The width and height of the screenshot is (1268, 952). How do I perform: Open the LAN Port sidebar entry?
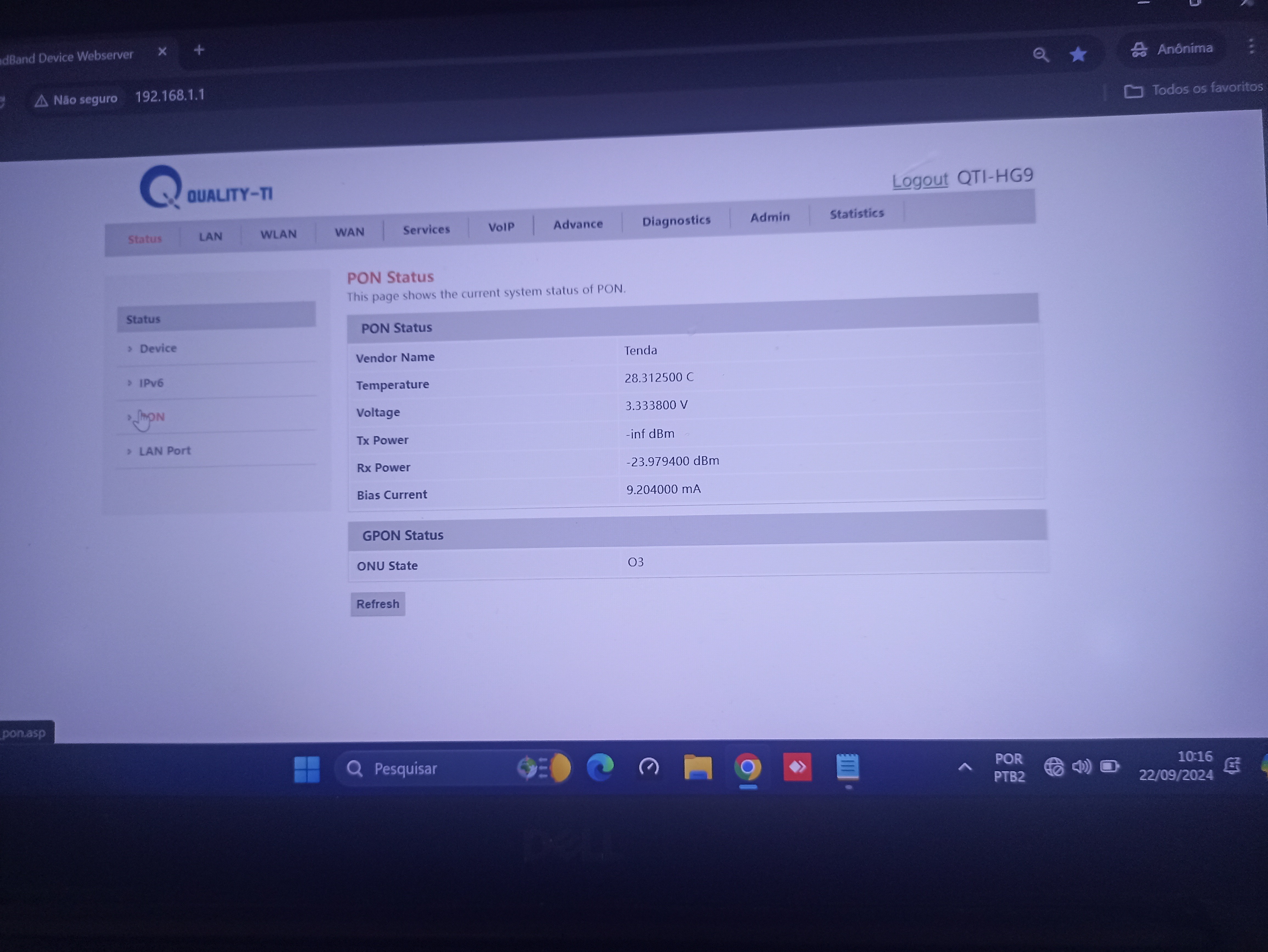click(x=165, y=451)
